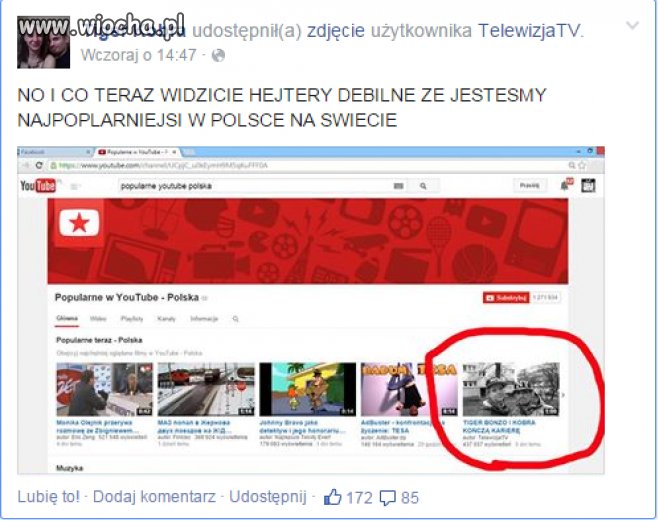
Task: Click the bookmark star in address bar
Action: [x=582, y=166]
